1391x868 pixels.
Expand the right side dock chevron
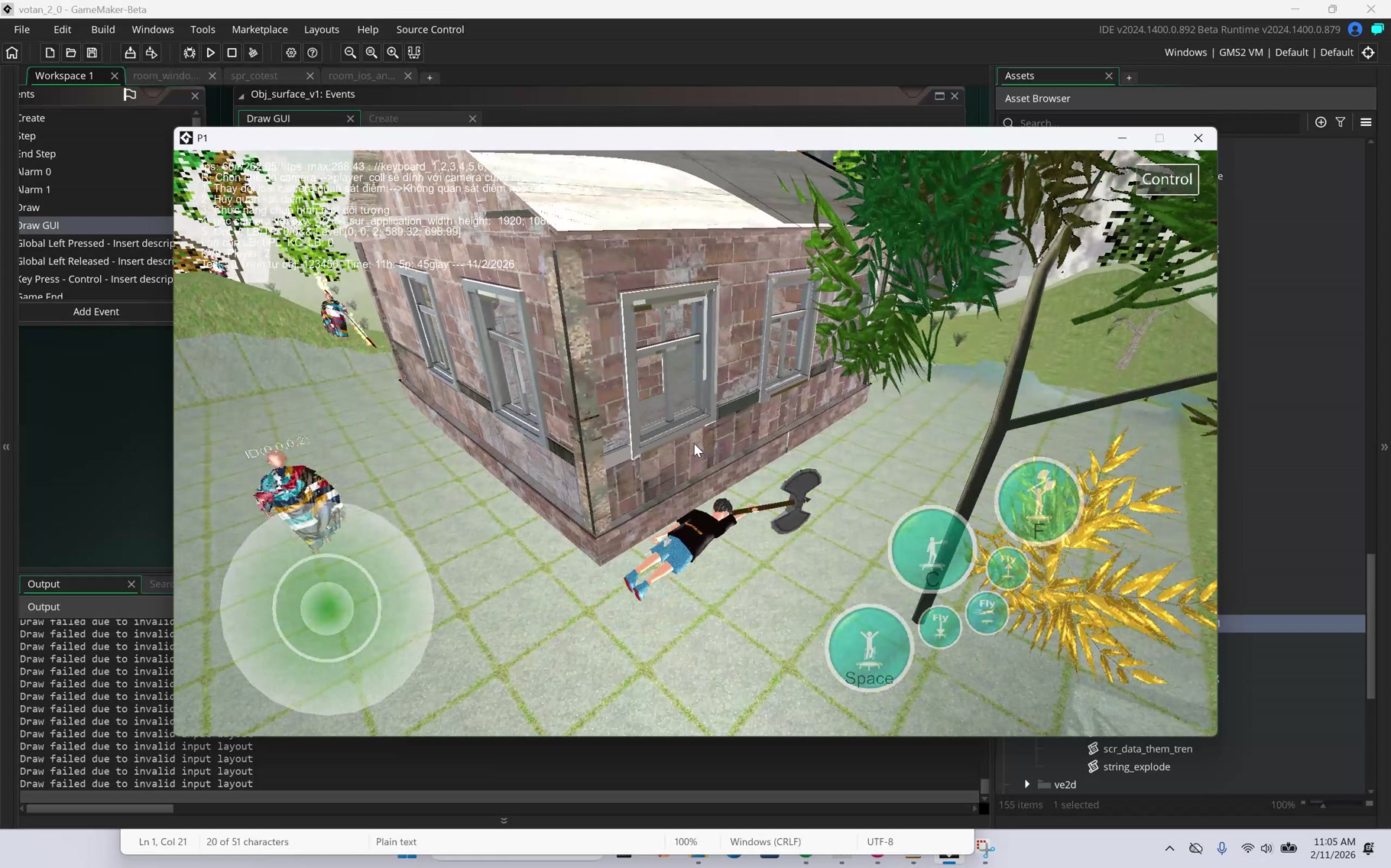[x=1384, y=447]
